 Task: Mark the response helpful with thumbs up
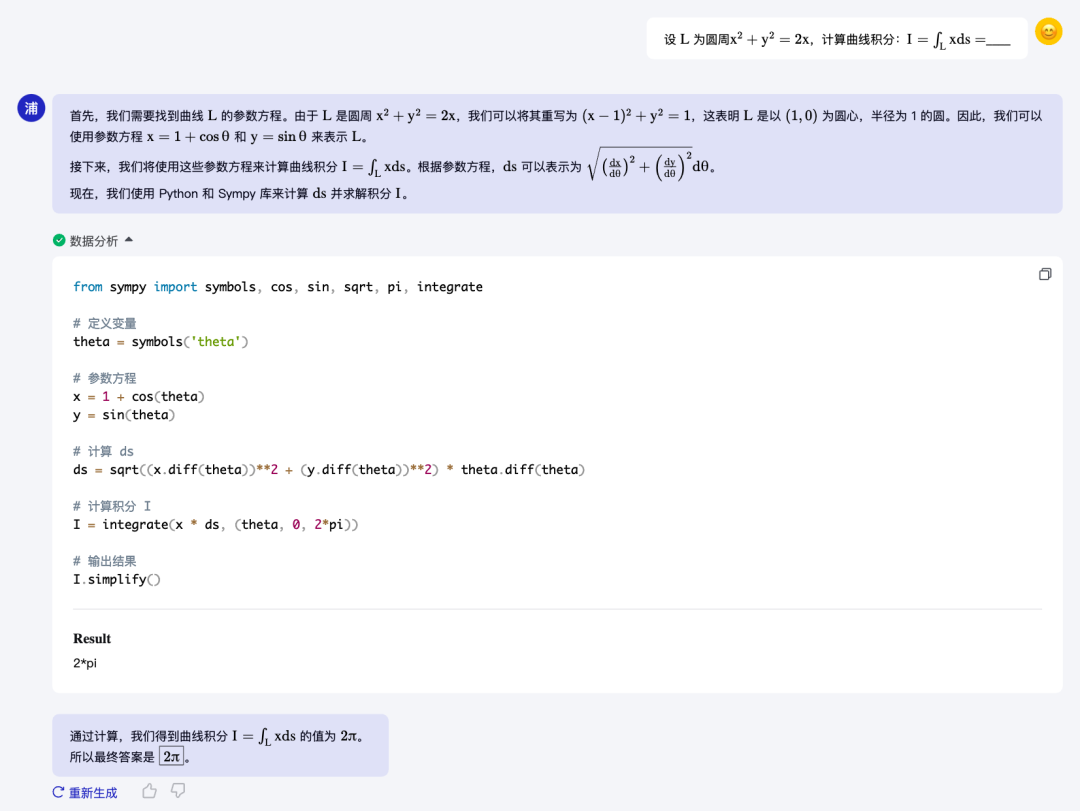148,790
